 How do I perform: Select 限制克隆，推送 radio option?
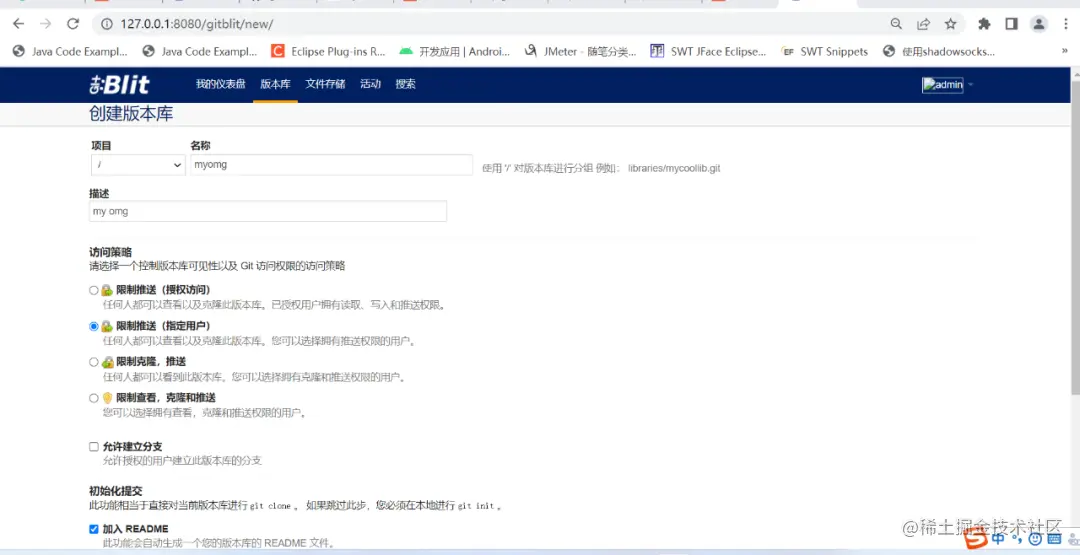[x=94, y=362]
